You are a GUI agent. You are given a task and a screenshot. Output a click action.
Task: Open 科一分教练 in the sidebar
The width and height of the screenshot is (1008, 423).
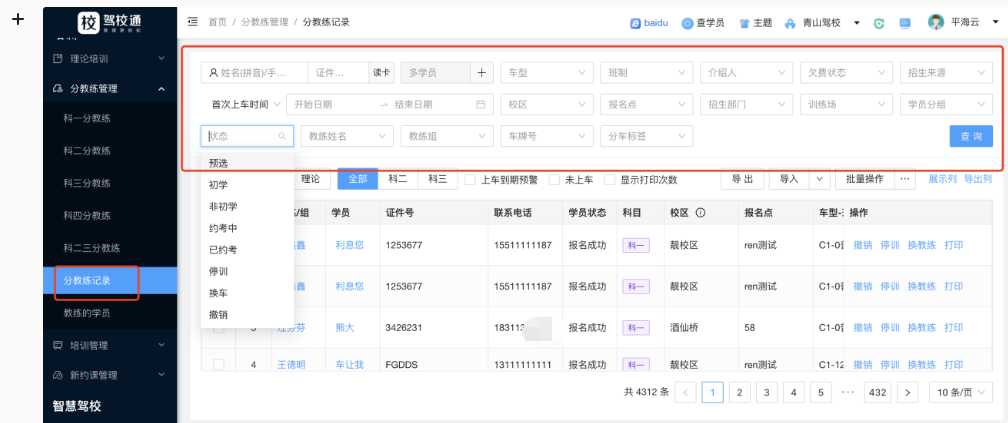click(86, 119)
